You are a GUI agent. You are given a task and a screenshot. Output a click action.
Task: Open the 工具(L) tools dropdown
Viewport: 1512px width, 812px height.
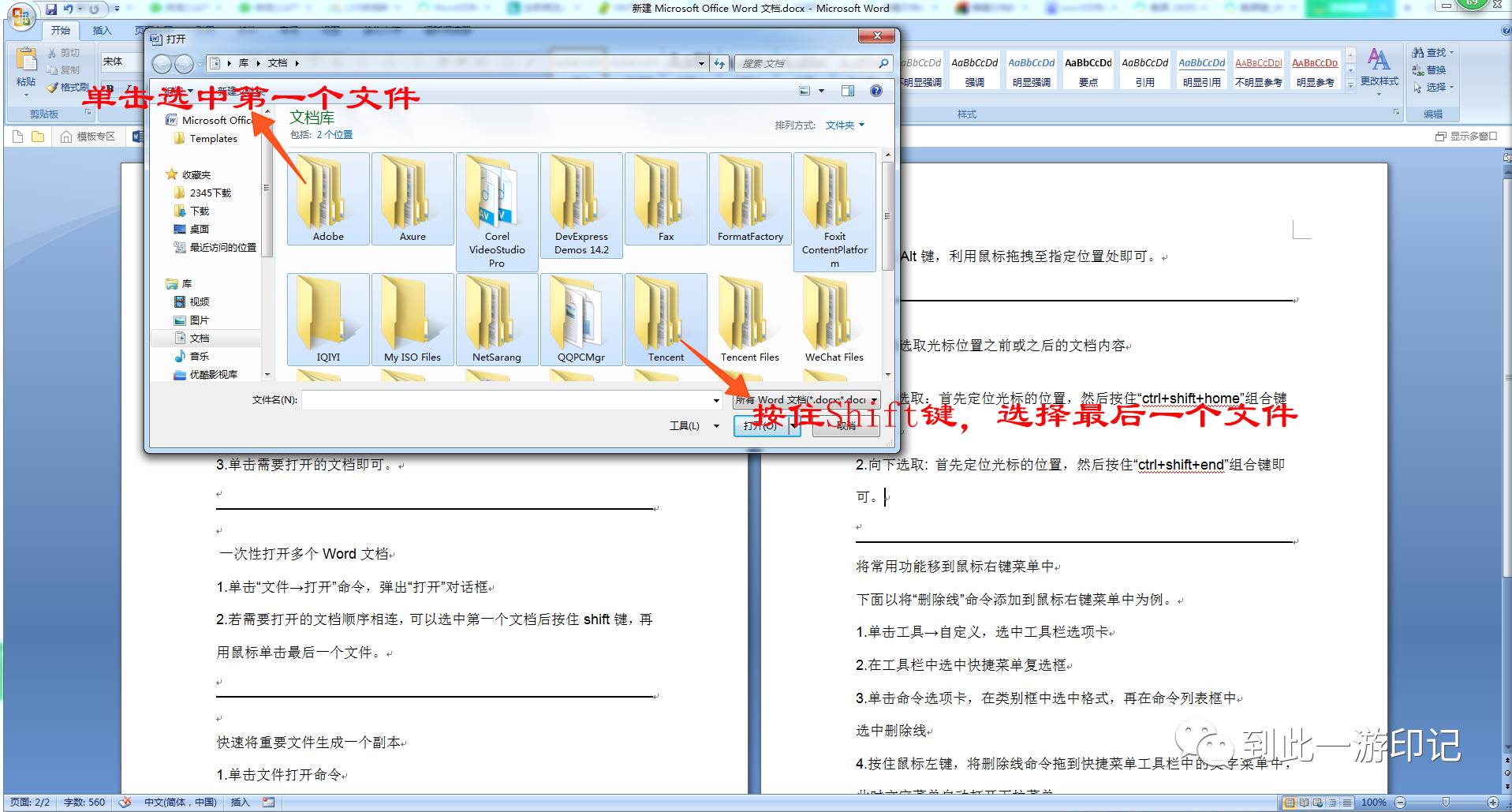(694, 425)
